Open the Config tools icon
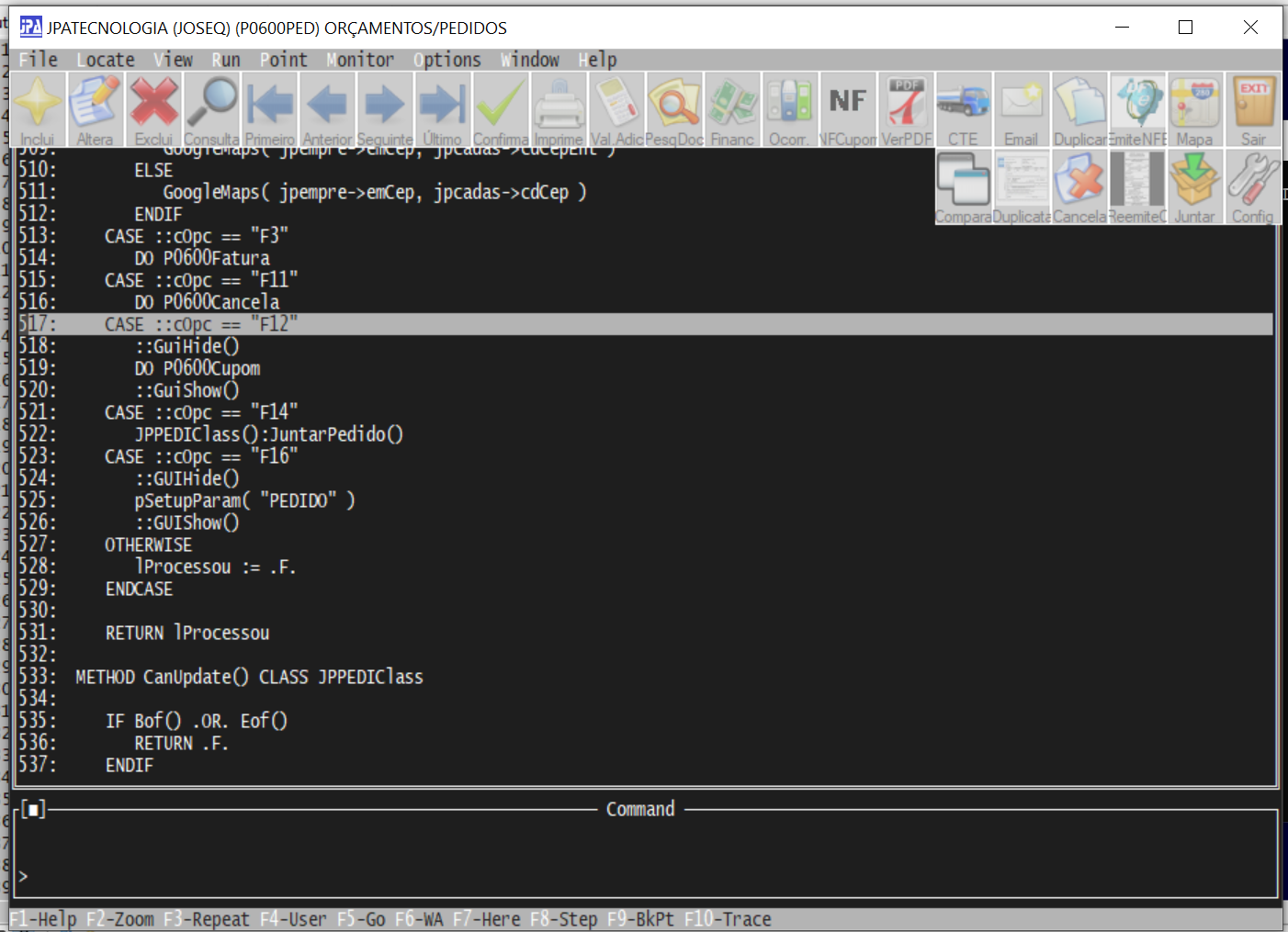 [x=1253, y=187]
